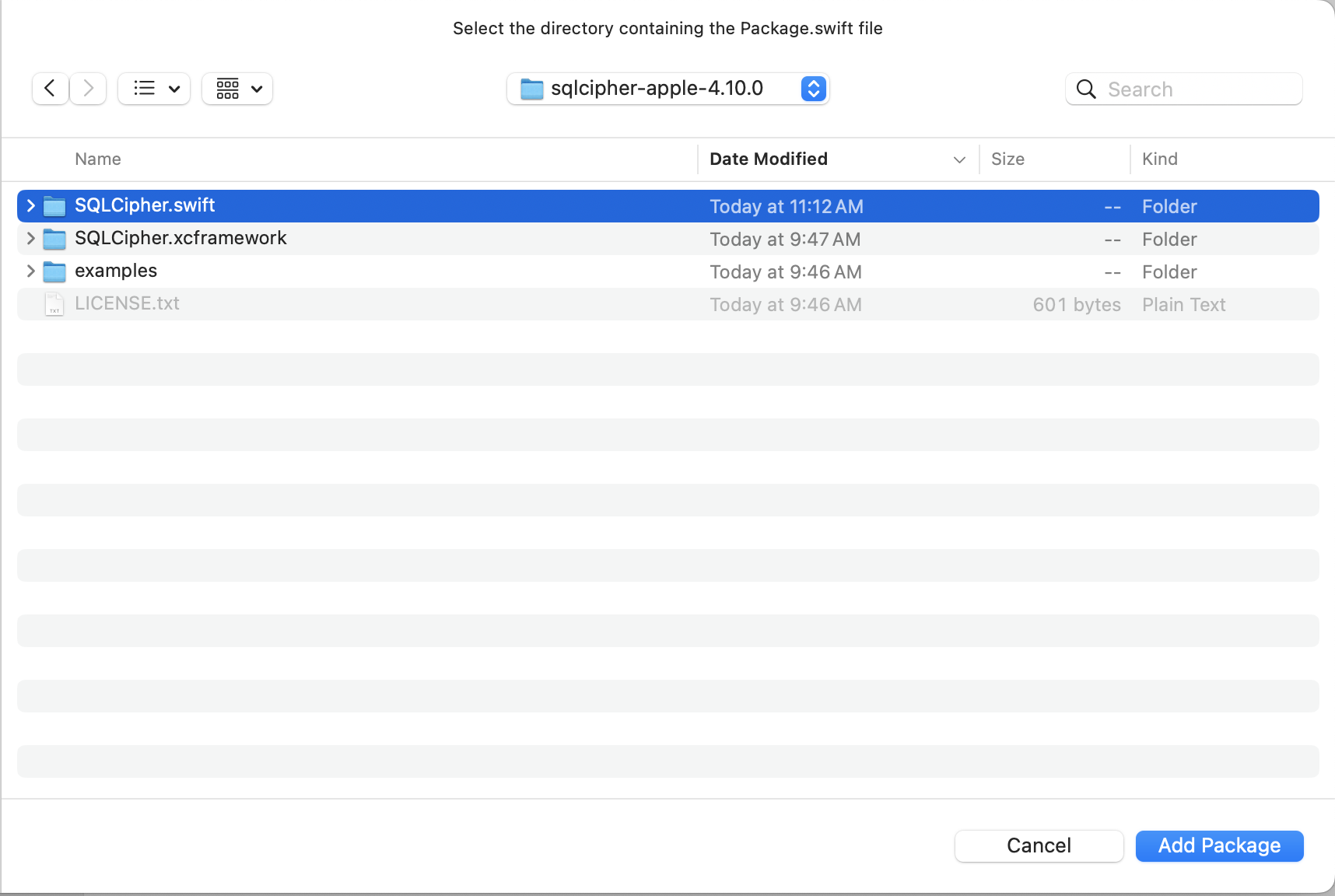Go forward with the right chevron button
The height and width of the screenshot is (896, 1335).
(88, 89)
